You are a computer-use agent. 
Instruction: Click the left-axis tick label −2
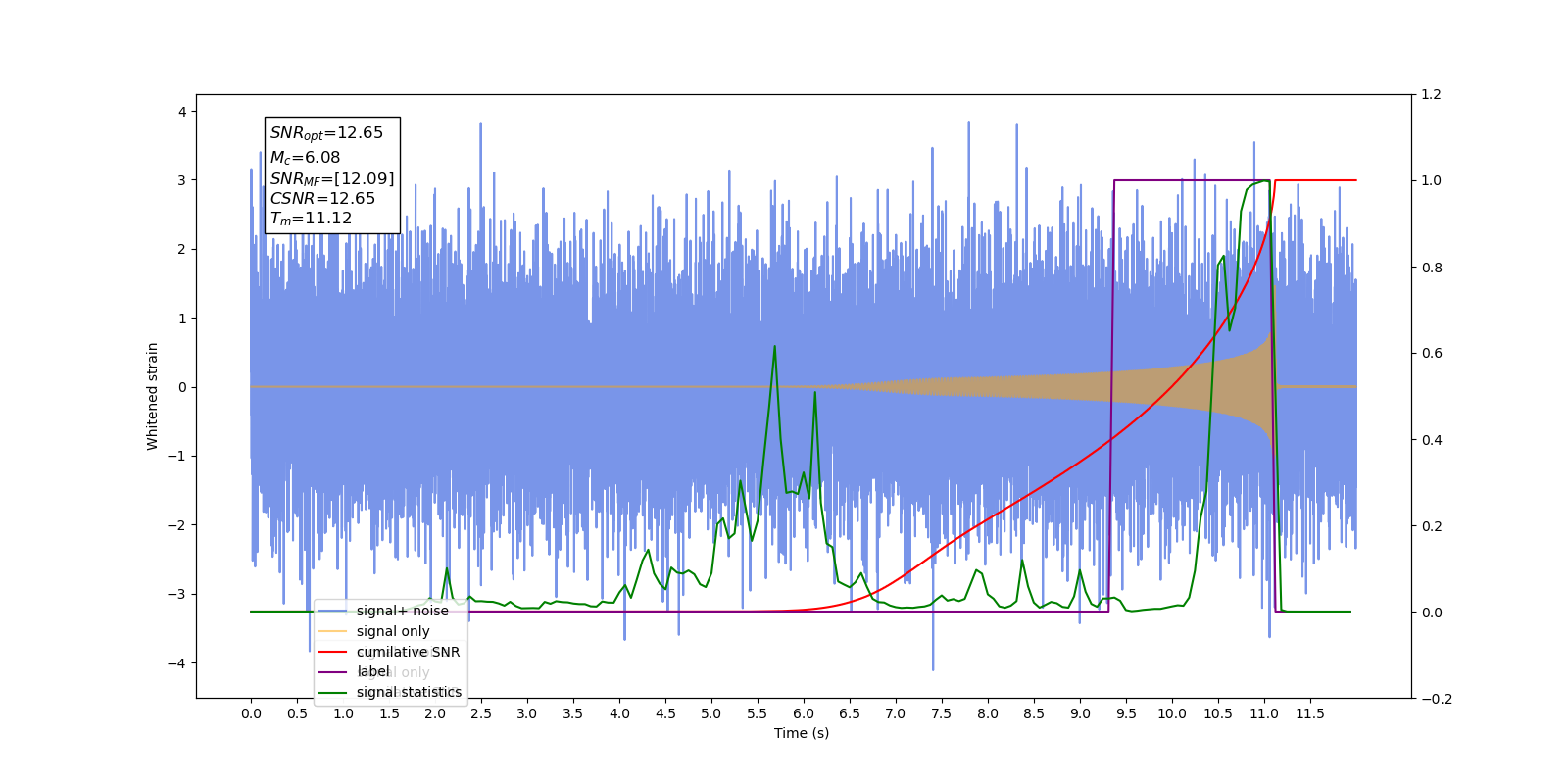point(176,525)
